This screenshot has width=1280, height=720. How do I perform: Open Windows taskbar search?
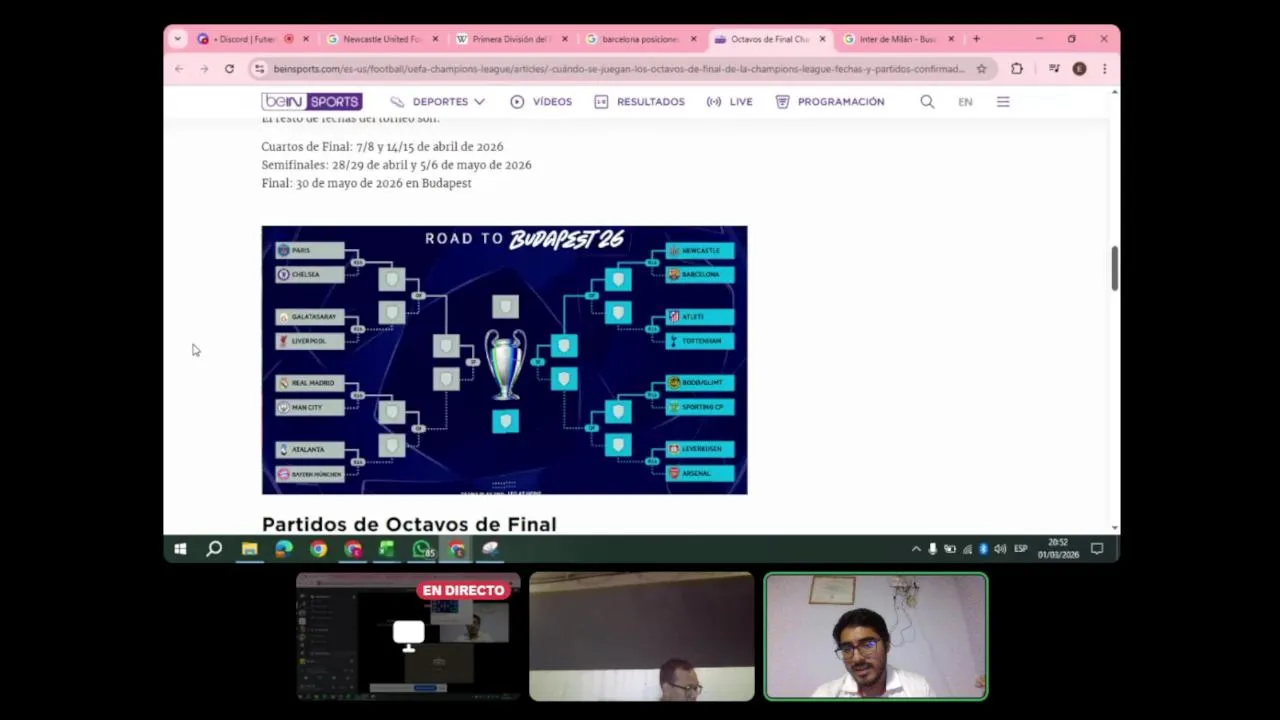(214, 549)
